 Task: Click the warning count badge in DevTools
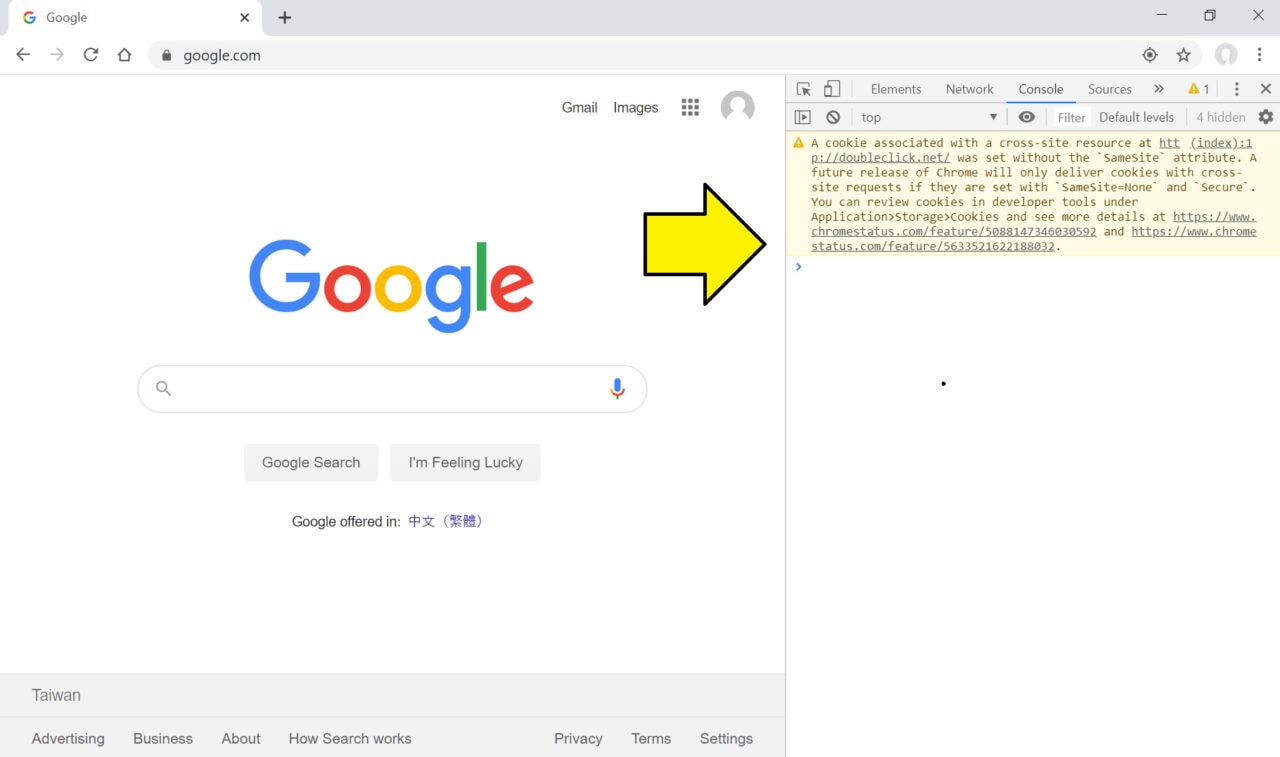(1199, 89)
